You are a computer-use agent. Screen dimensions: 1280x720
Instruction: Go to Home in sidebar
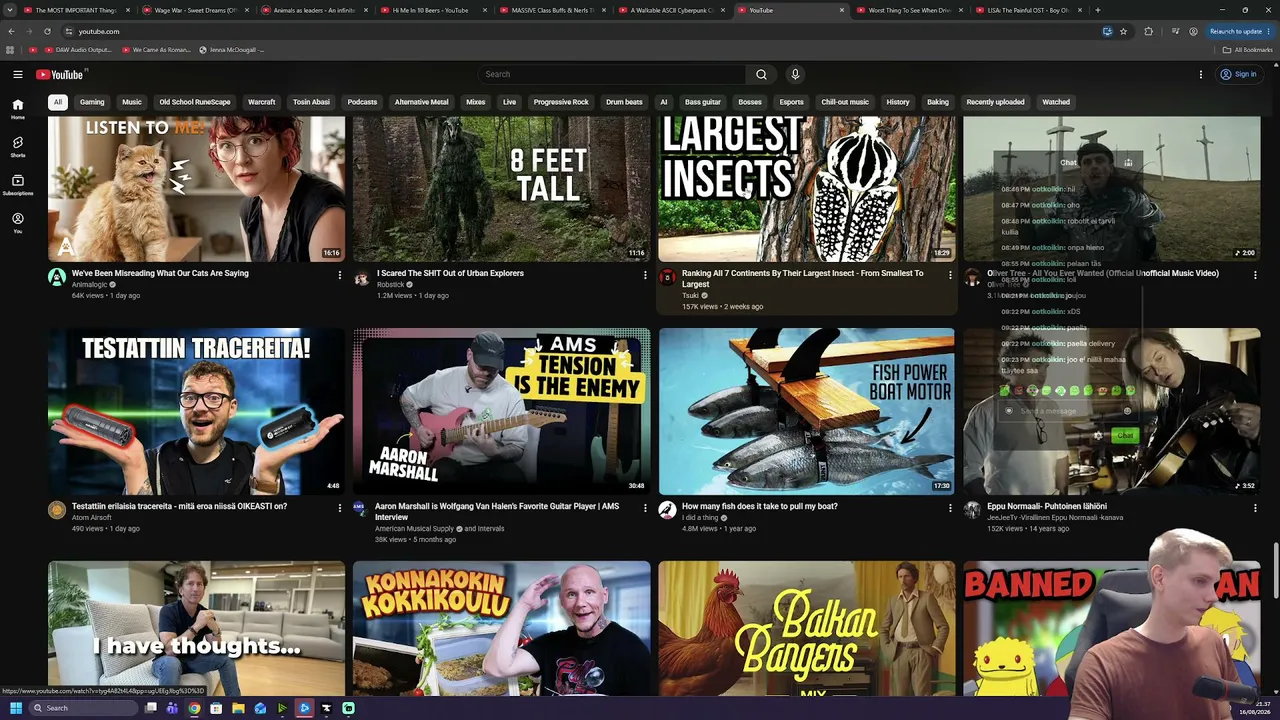coord(18,108)
